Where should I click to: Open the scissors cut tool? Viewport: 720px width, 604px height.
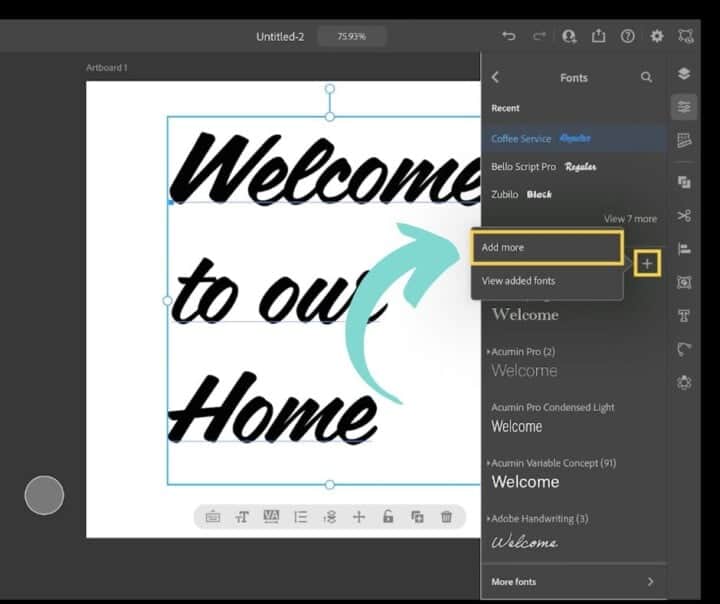coord(684,215)
